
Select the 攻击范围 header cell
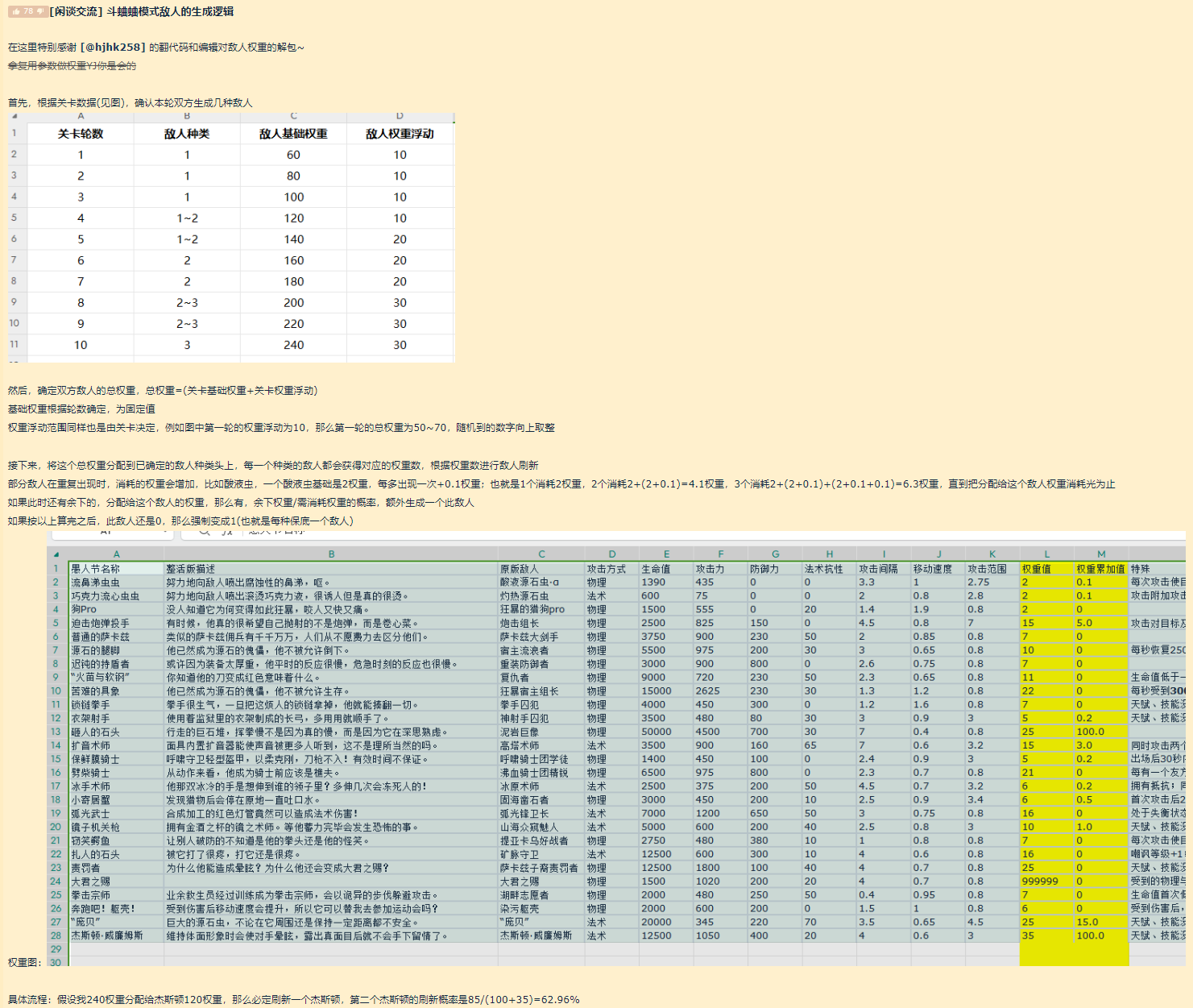pos(992,569)
